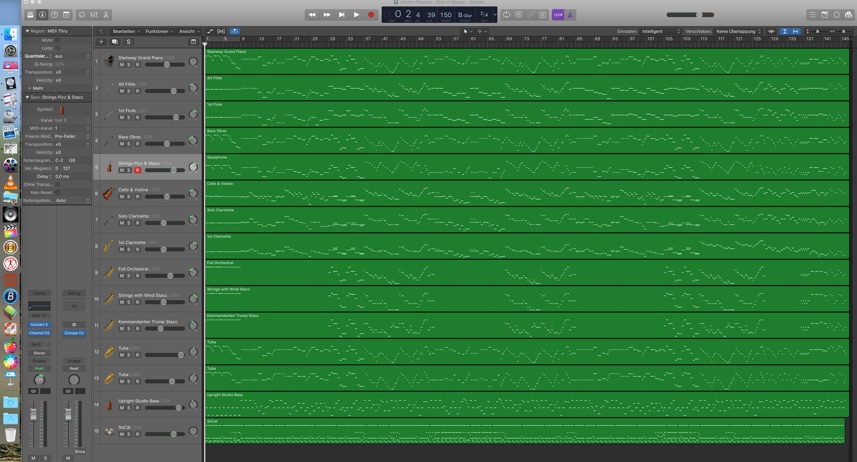Collapse the Spur Strings Pizz & Stacc section

[x=27, y=97]
